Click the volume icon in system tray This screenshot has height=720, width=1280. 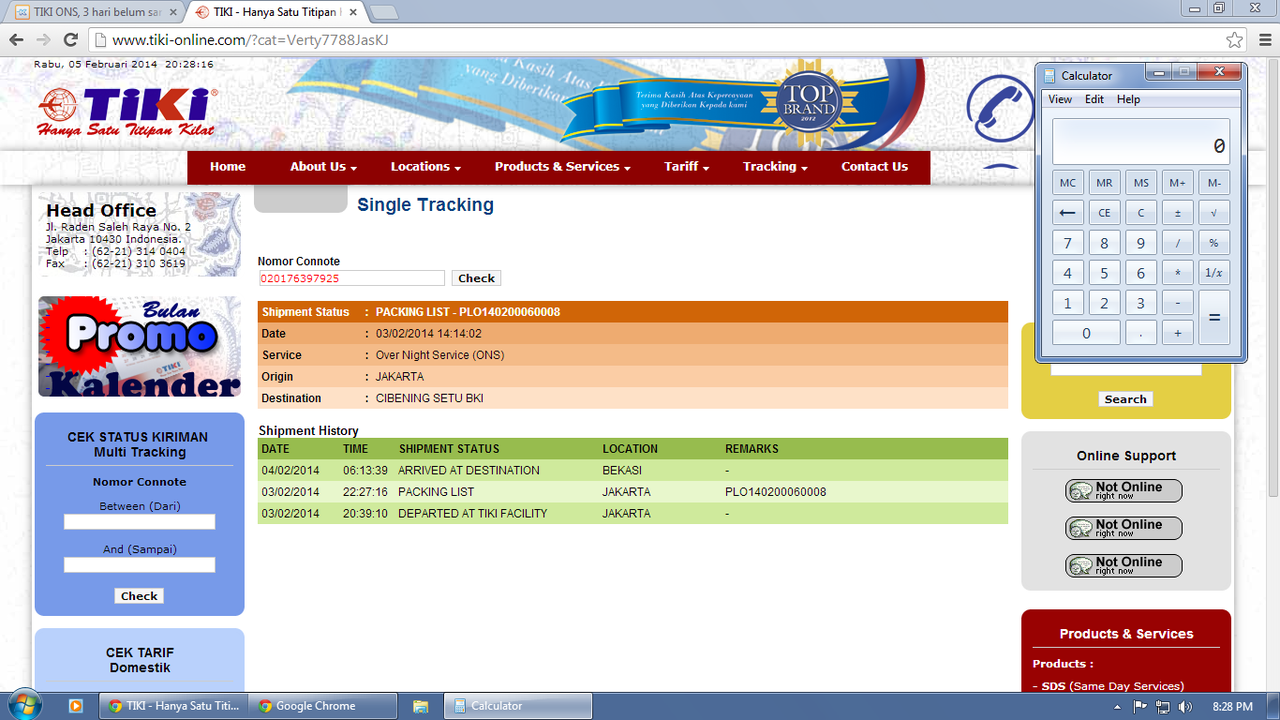[1186, 706]
